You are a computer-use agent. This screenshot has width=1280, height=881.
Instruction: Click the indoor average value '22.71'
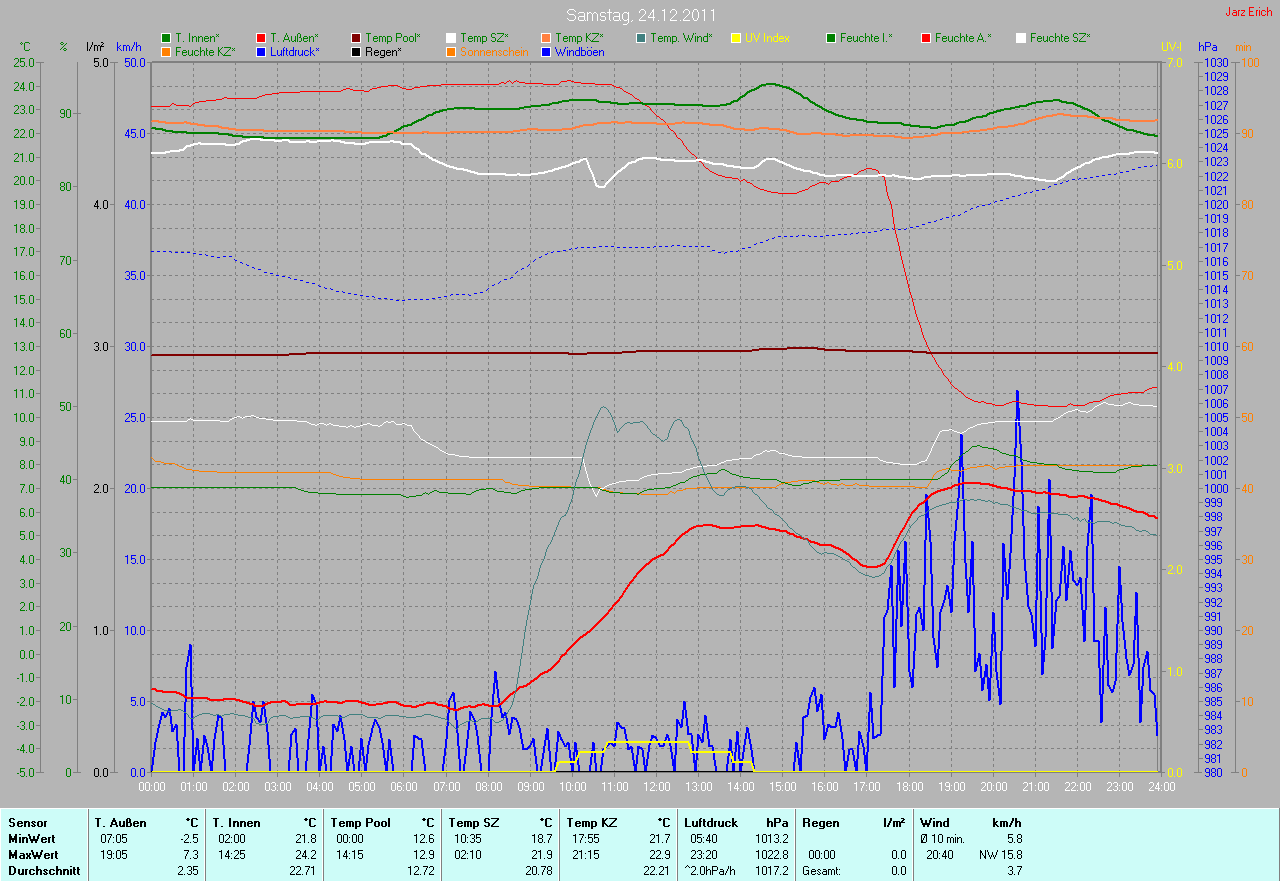point(302,871)
